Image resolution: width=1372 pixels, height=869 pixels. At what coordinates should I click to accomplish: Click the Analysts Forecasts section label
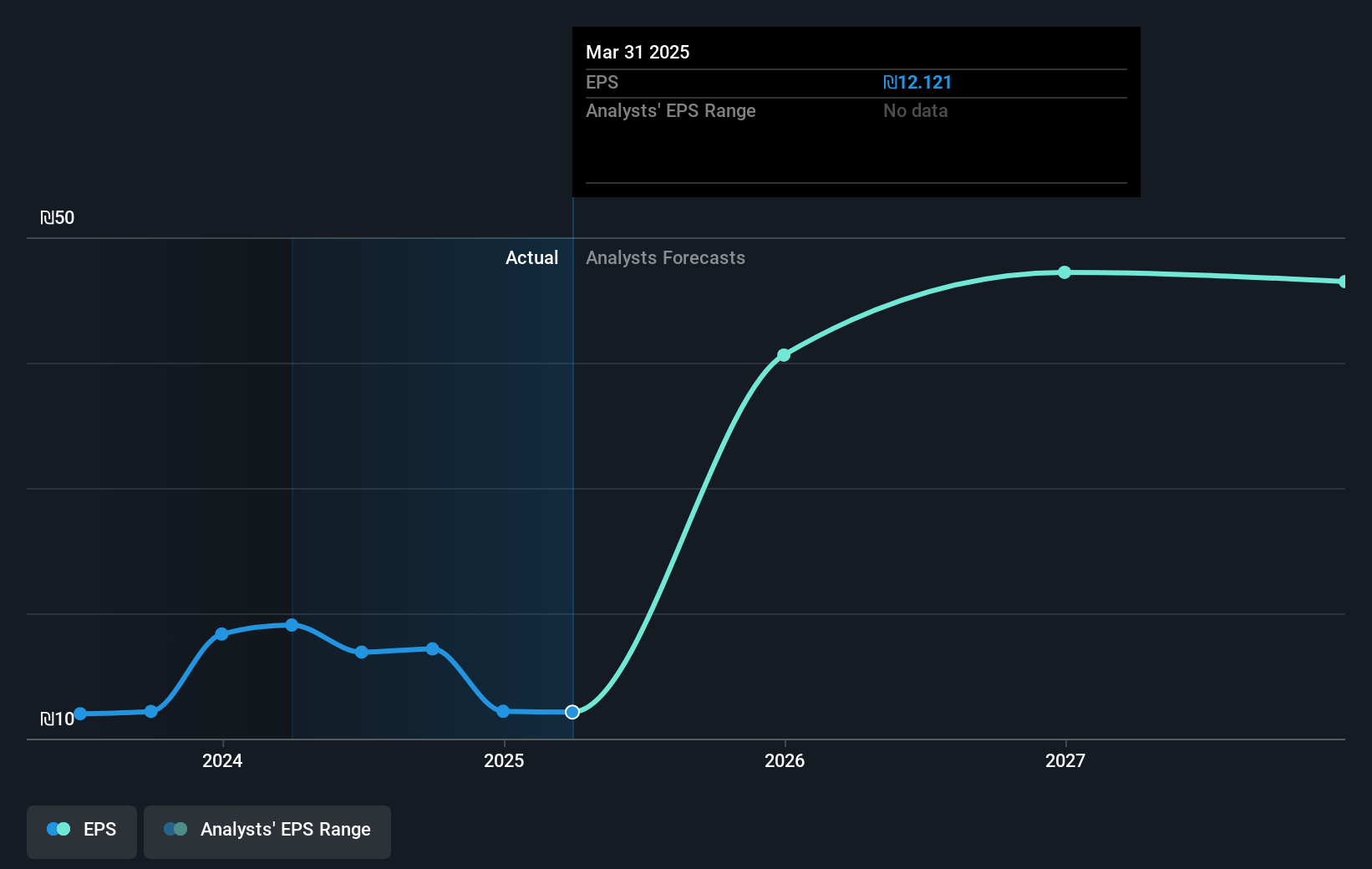(665, 257)
